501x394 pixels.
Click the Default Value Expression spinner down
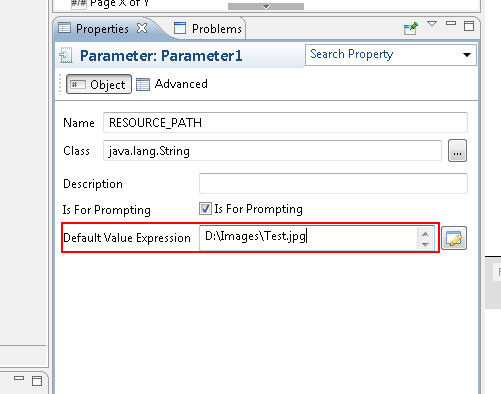click(x=425, y=244)
